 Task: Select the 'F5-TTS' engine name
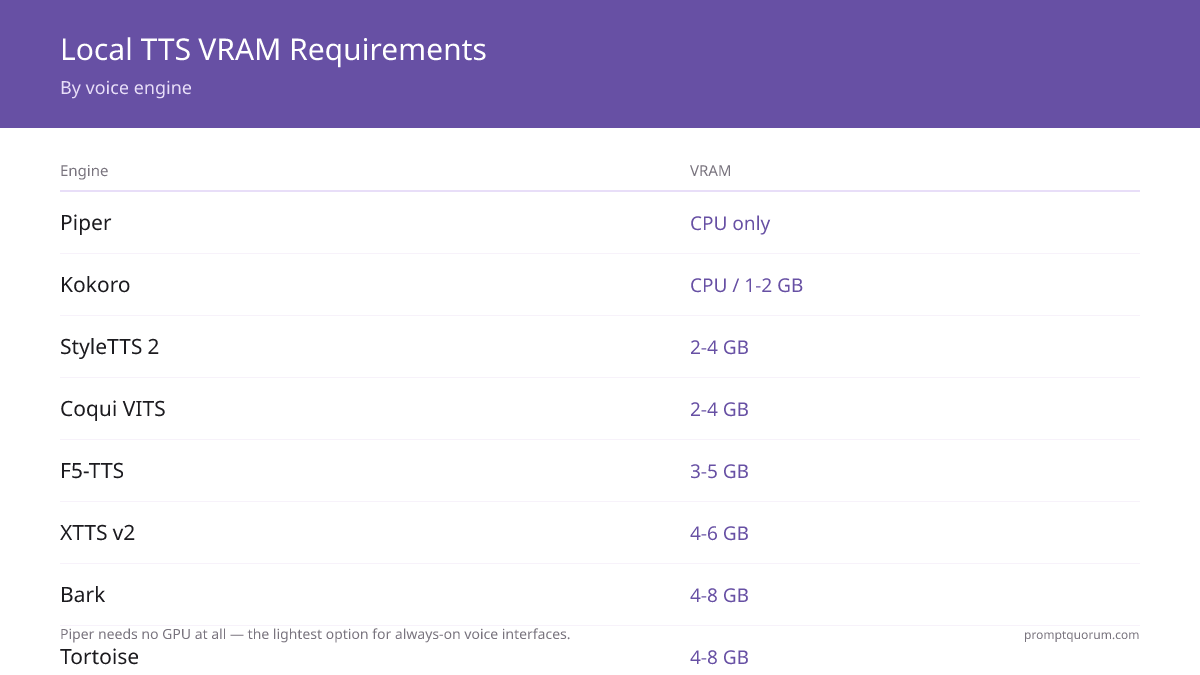click(92, 471)
